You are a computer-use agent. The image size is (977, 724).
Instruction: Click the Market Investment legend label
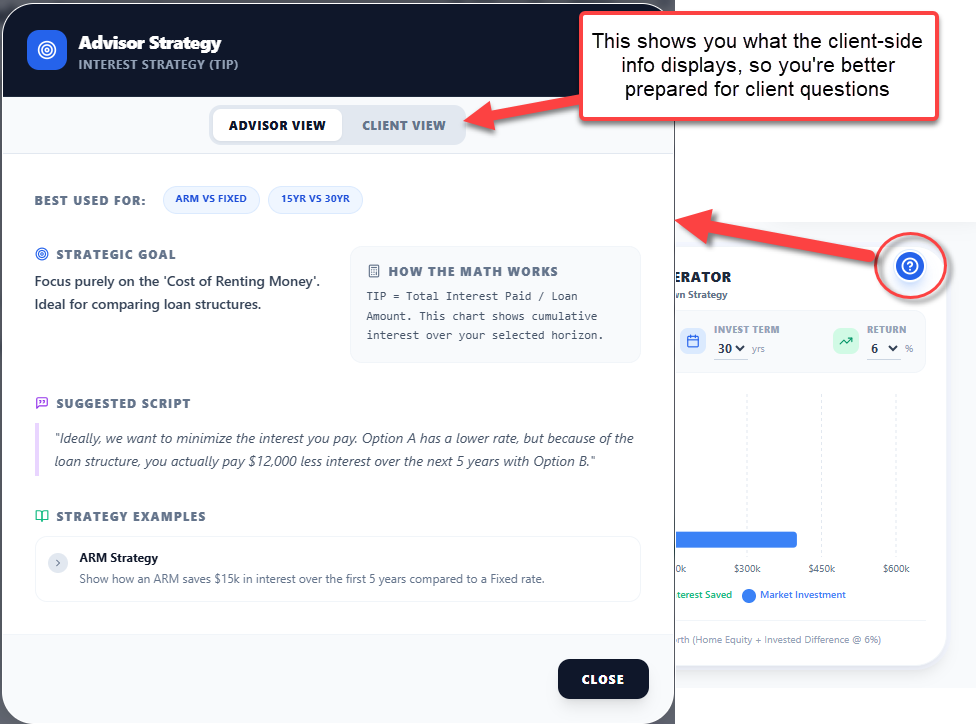[x=803, y=595]
